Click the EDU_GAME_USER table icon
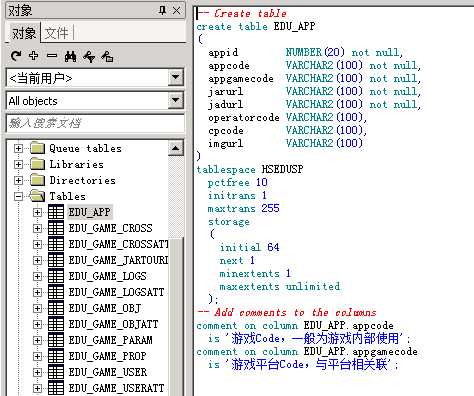 (x=56, y=372)
